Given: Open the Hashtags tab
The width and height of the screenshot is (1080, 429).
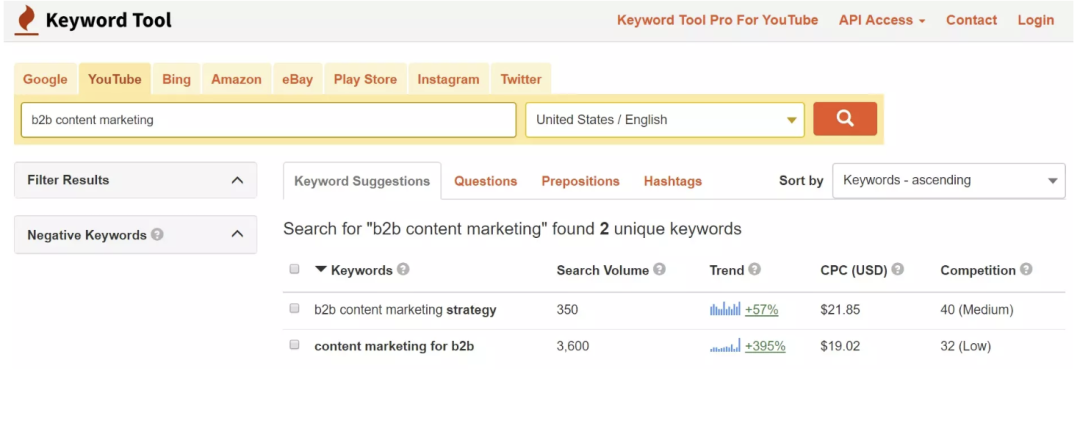Looking at the screenshot, I should click(x=673, y=181).
